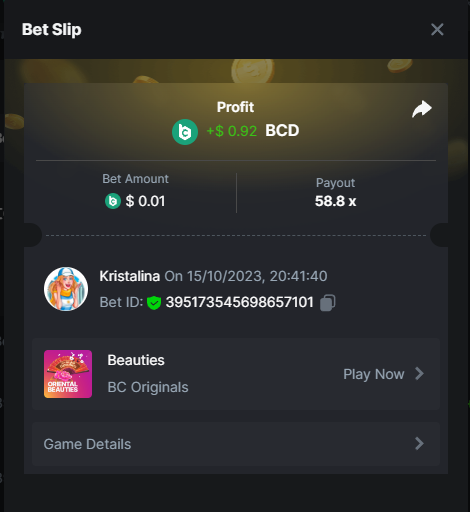
Task: Click the Play Now chevron arrow
Action: 419,374
